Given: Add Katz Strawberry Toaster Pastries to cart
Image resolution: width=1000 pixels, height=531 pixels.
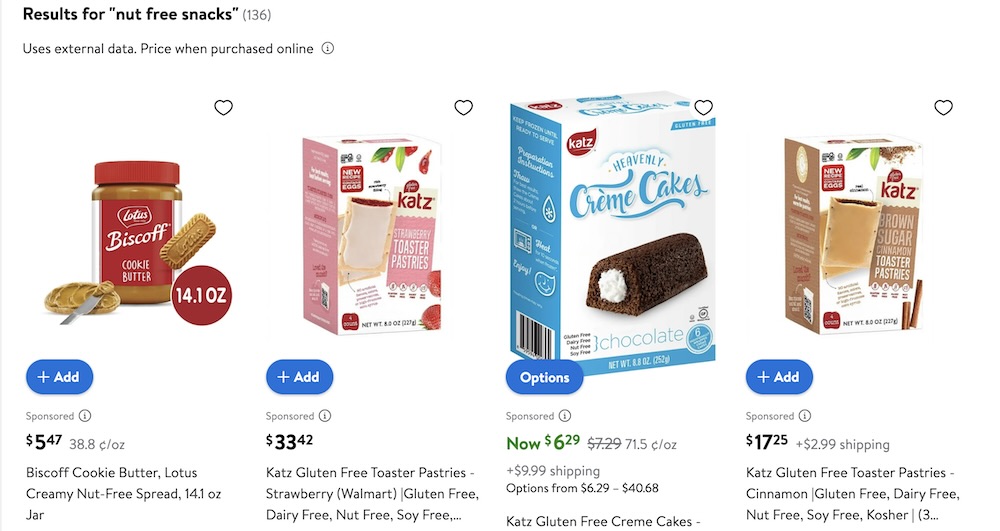Looking at the screenshot, I should 300,377.
